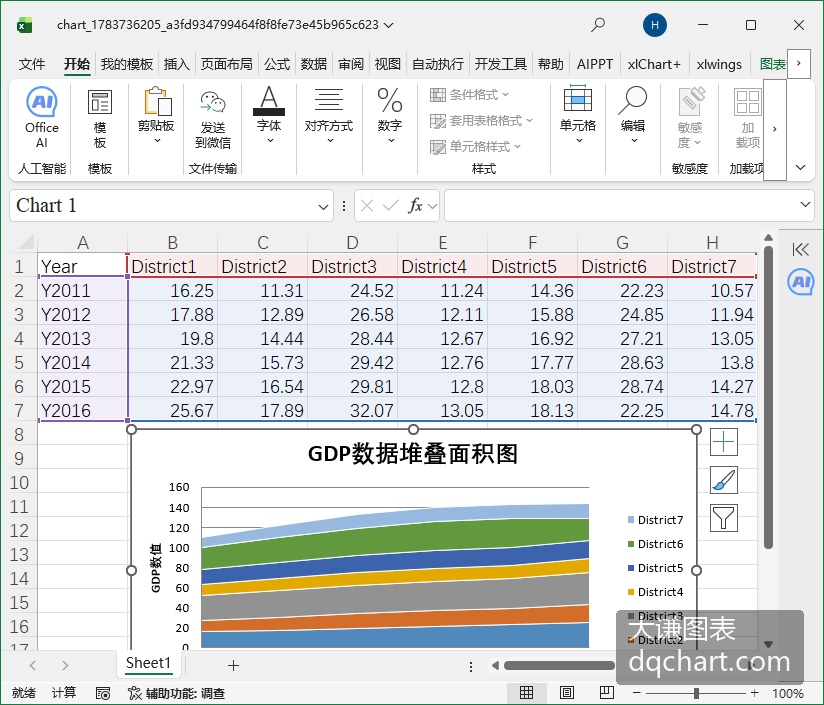Switch to Page Break Preview view

pyautogui.click(x=606, y=692)
